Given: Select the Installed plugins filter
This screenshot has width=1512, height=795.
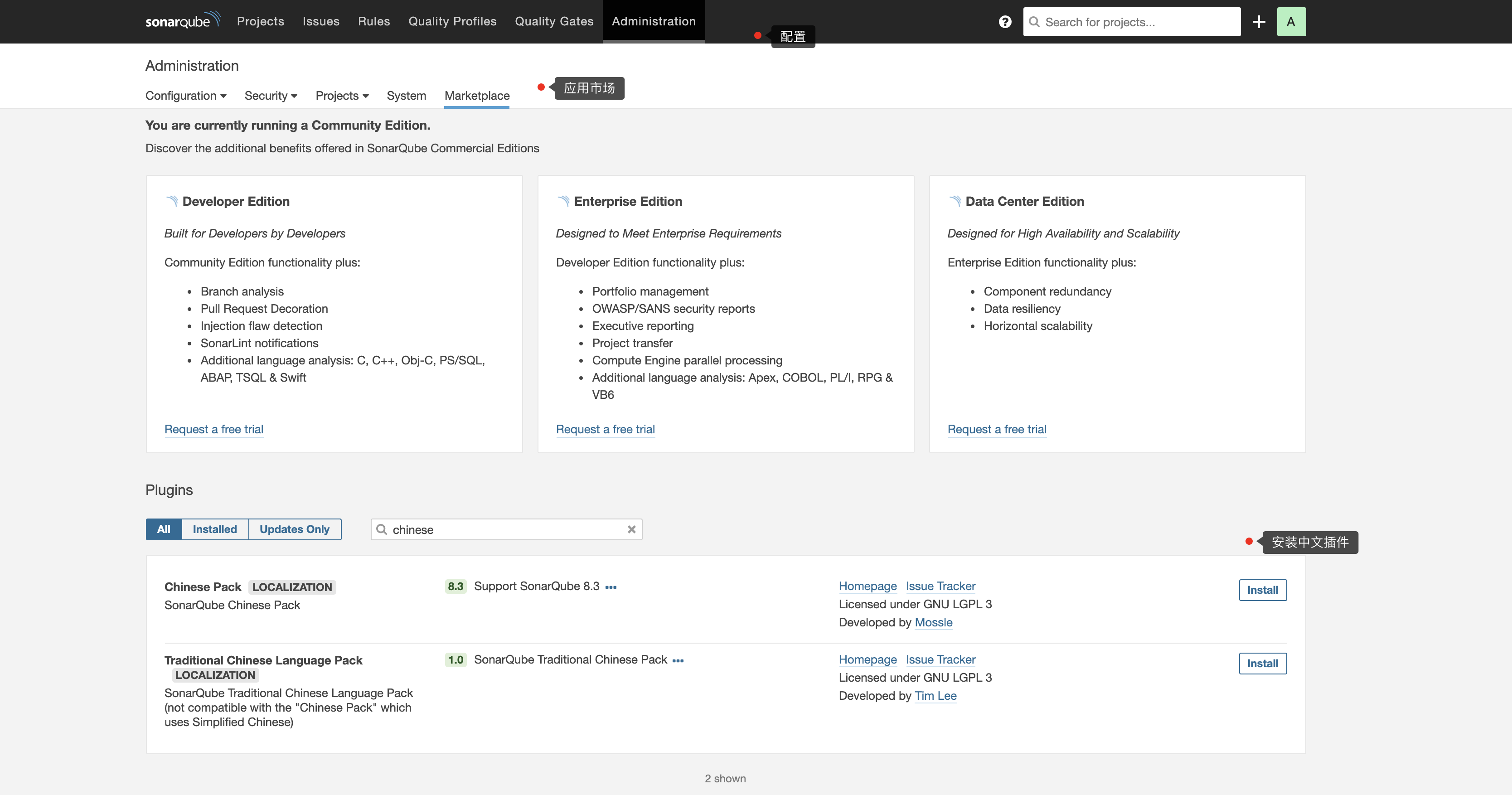Looking at the screenshot, I should pyautogui.click(x=214, y=529).
